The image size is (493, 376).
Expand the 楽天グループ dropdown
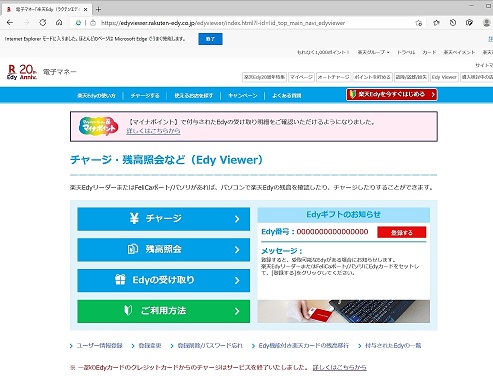click(373, 52)
